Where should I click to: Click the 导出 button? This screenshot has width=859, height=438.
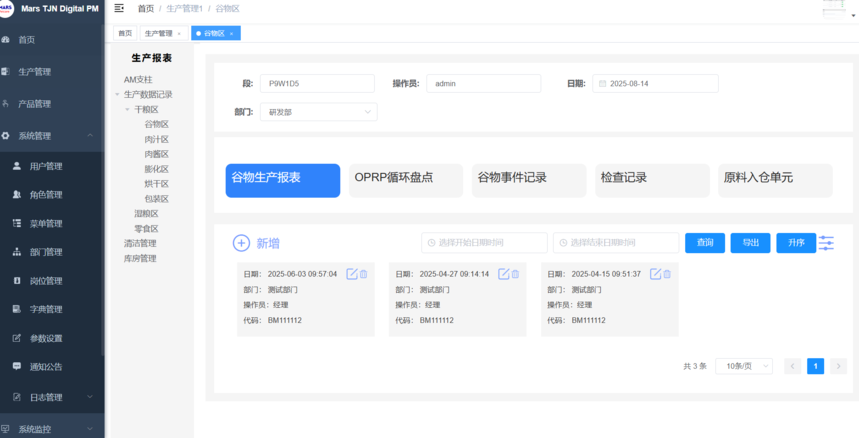751,243
